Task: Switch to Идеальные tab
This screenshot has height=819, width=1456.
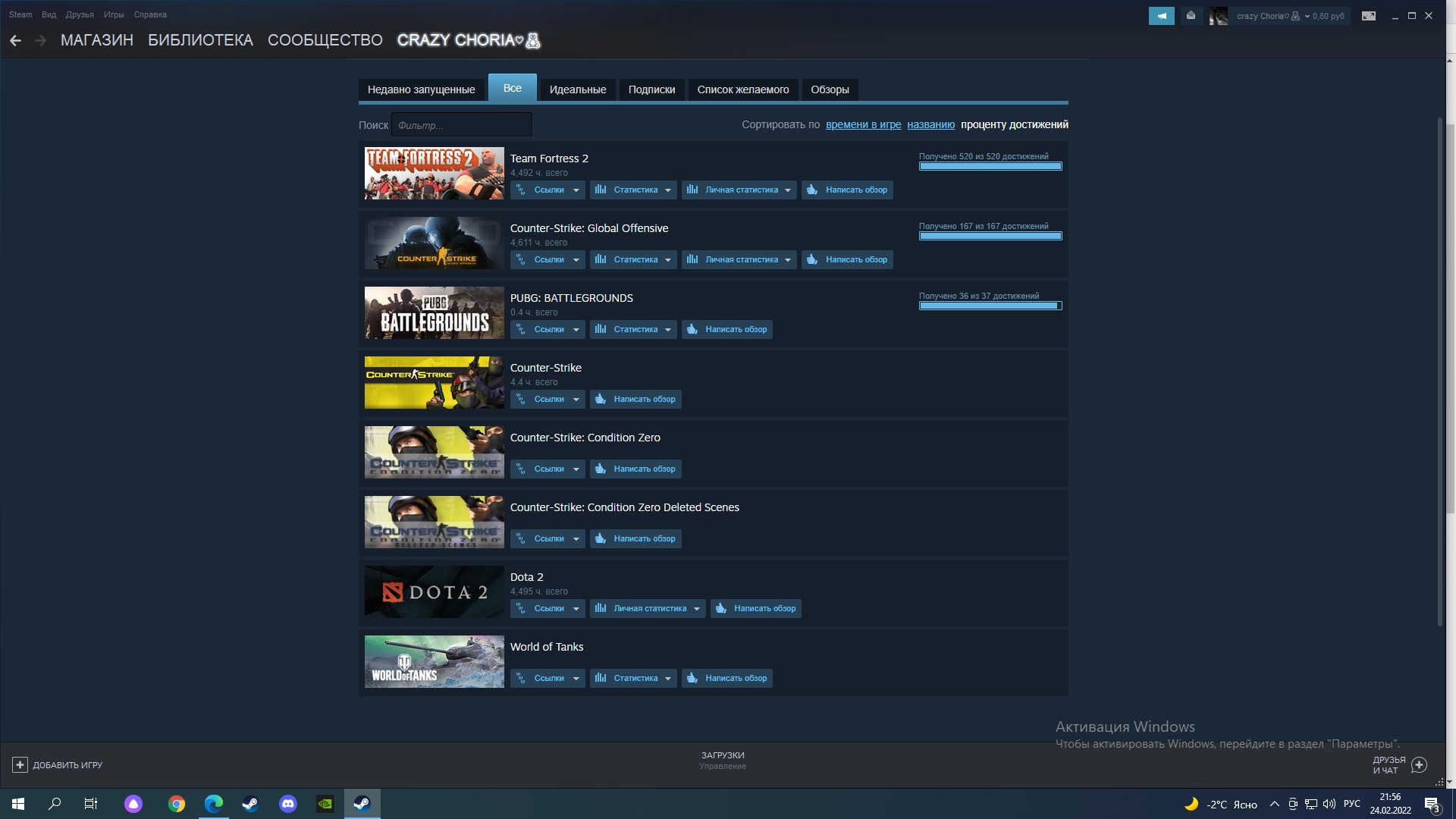Action: click(x=578, y=89)
